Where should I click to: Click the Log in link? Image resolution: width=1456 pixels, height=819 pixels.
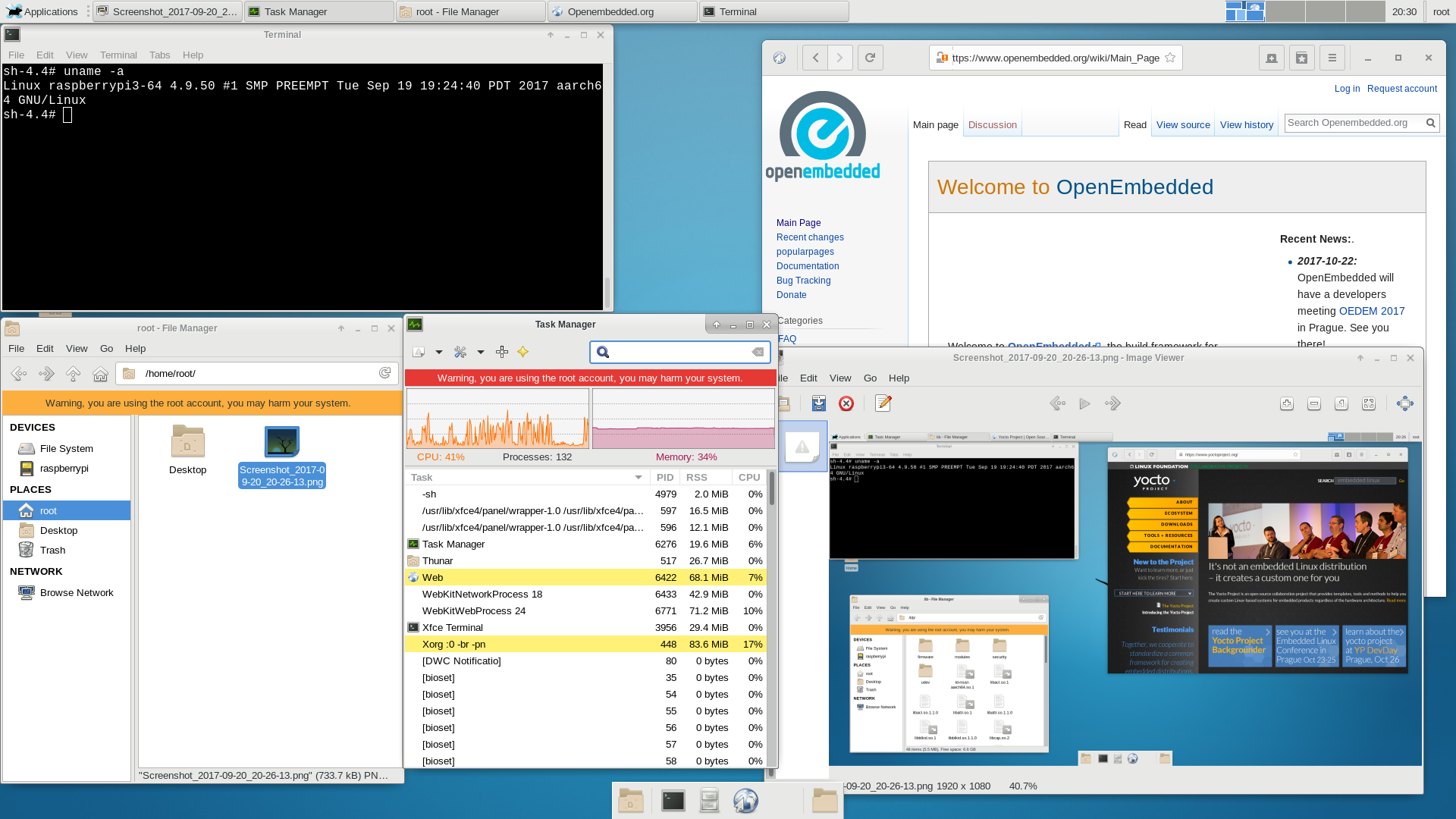click(x=1347, y=89)
